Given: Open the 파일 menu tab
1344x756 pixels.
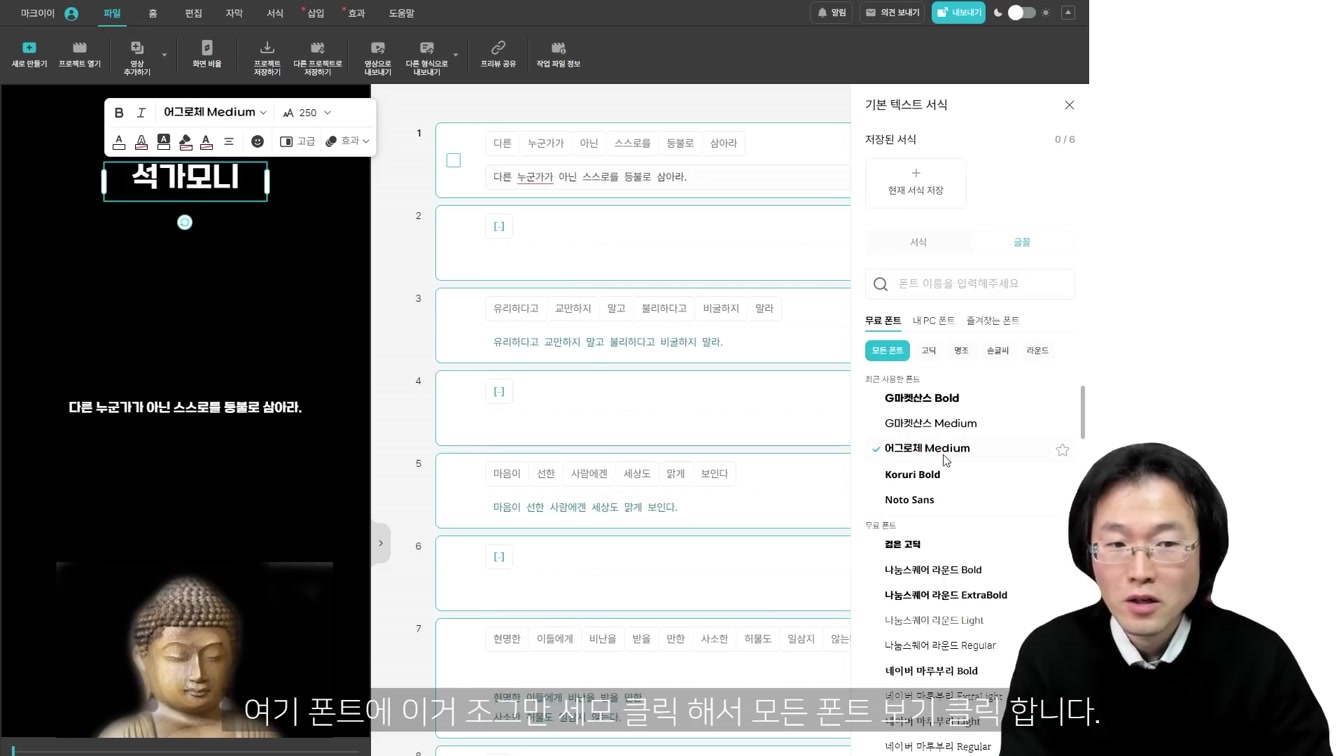Looking at the screenshot, I should tap(112, 13).
